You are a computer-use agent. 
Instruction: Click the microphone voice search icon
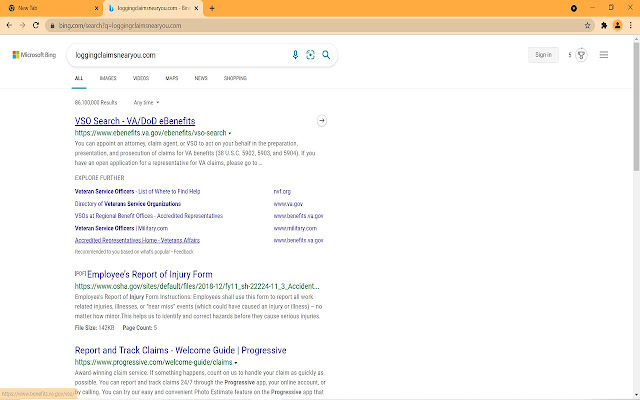295,55
